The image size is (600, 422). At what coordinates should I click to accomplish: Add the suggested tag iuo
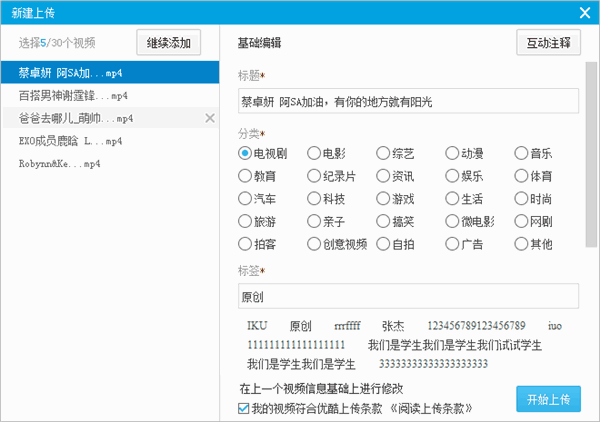point(555,326)
